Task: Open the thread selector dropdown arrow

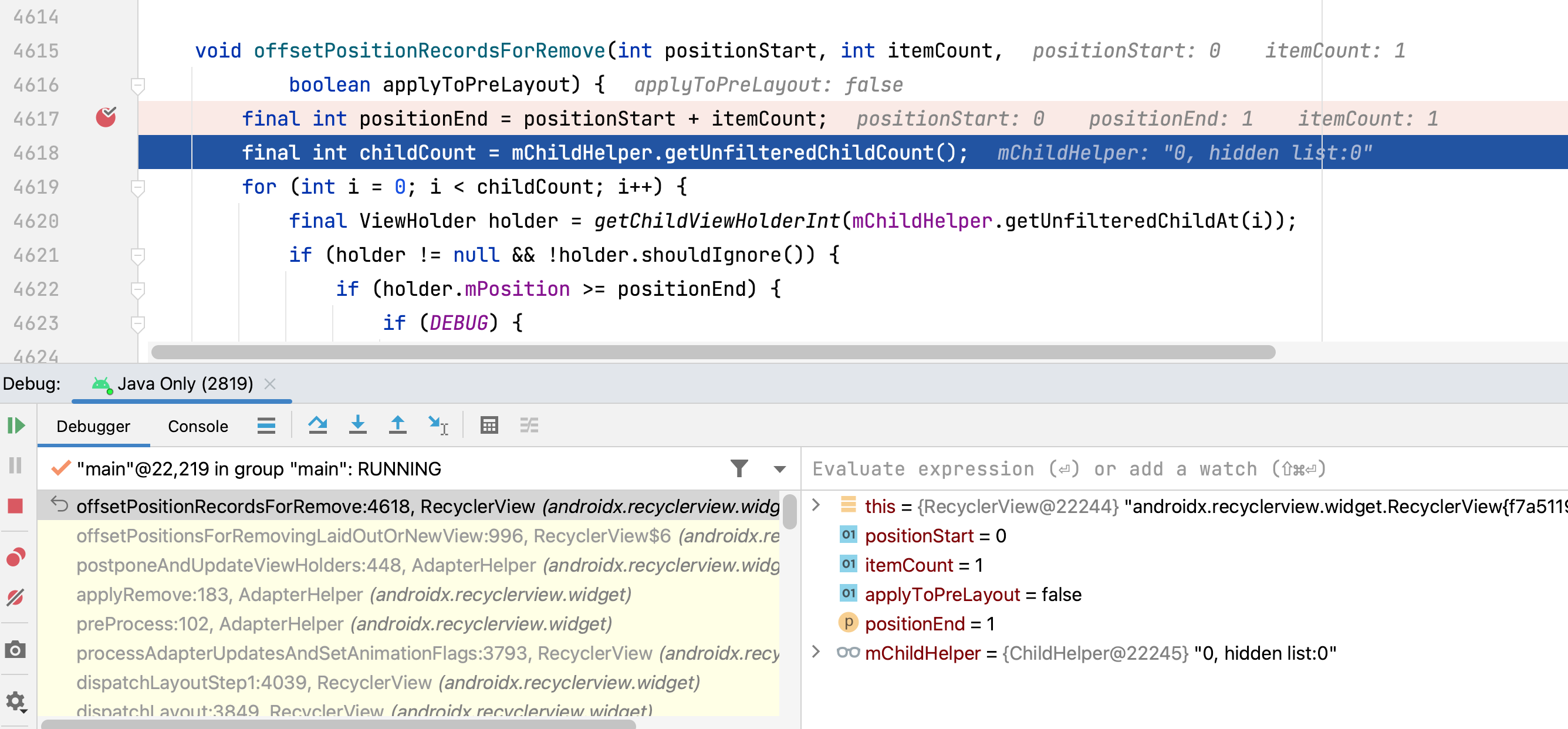Action: pyautogui.click(x=779, y=468)
